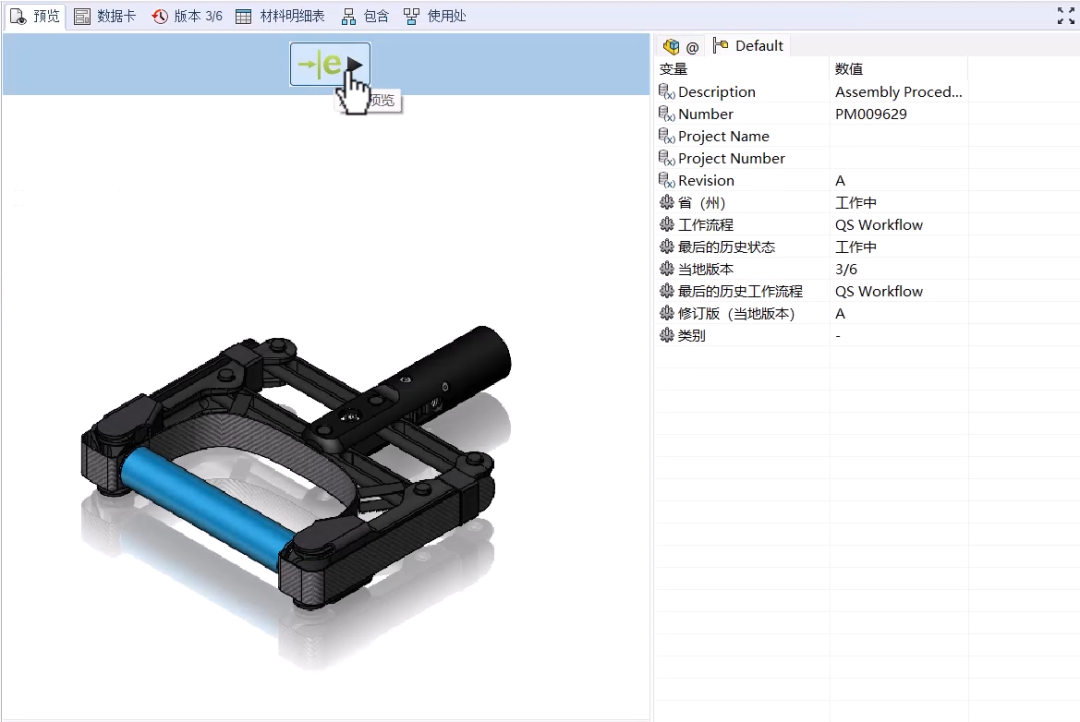
Task: Click the database icon beside Revision
Action: [x=666, y=180]
